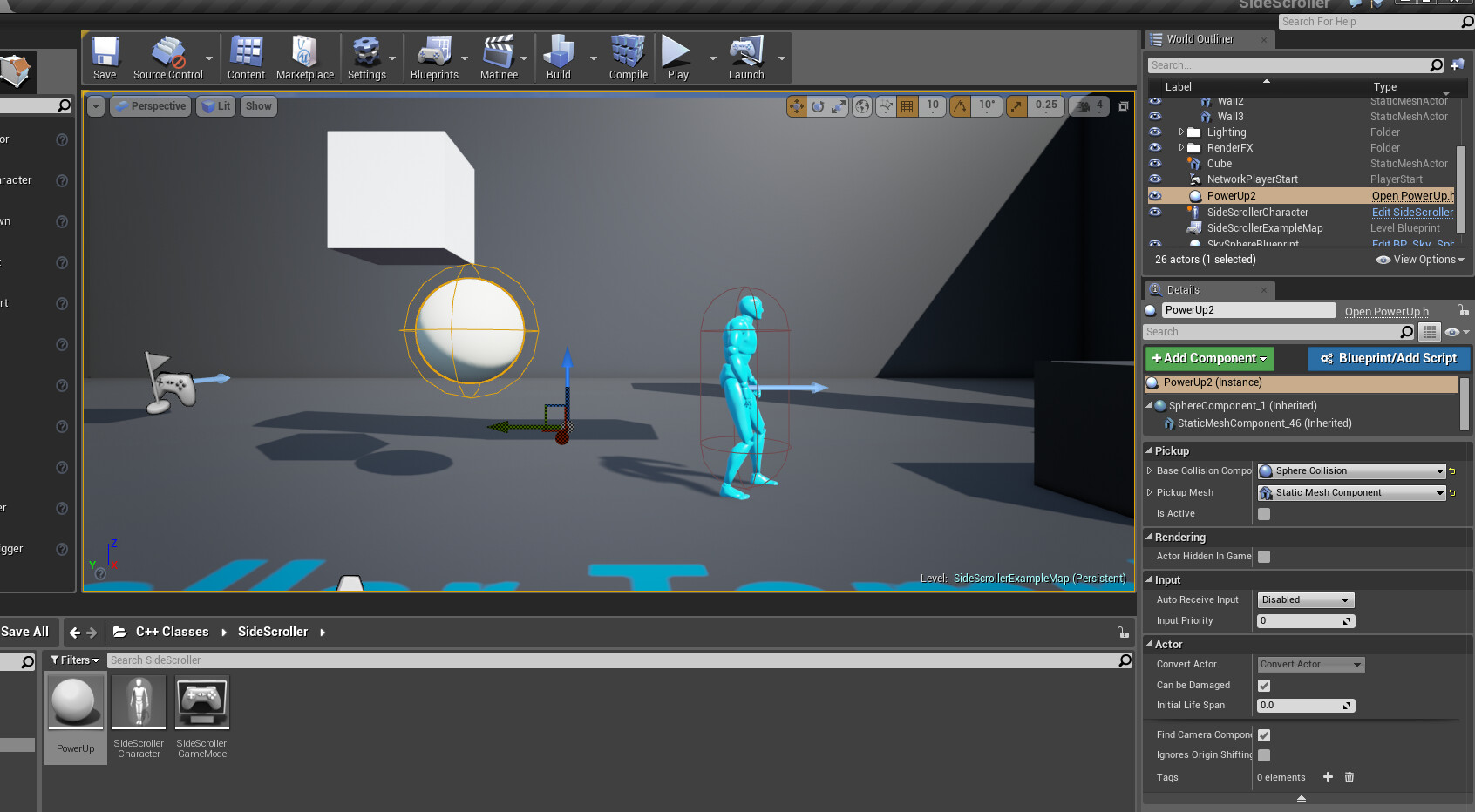
Task: Select the scale gizmo mode
Action: pyautogui.click(x=839, y=106)
